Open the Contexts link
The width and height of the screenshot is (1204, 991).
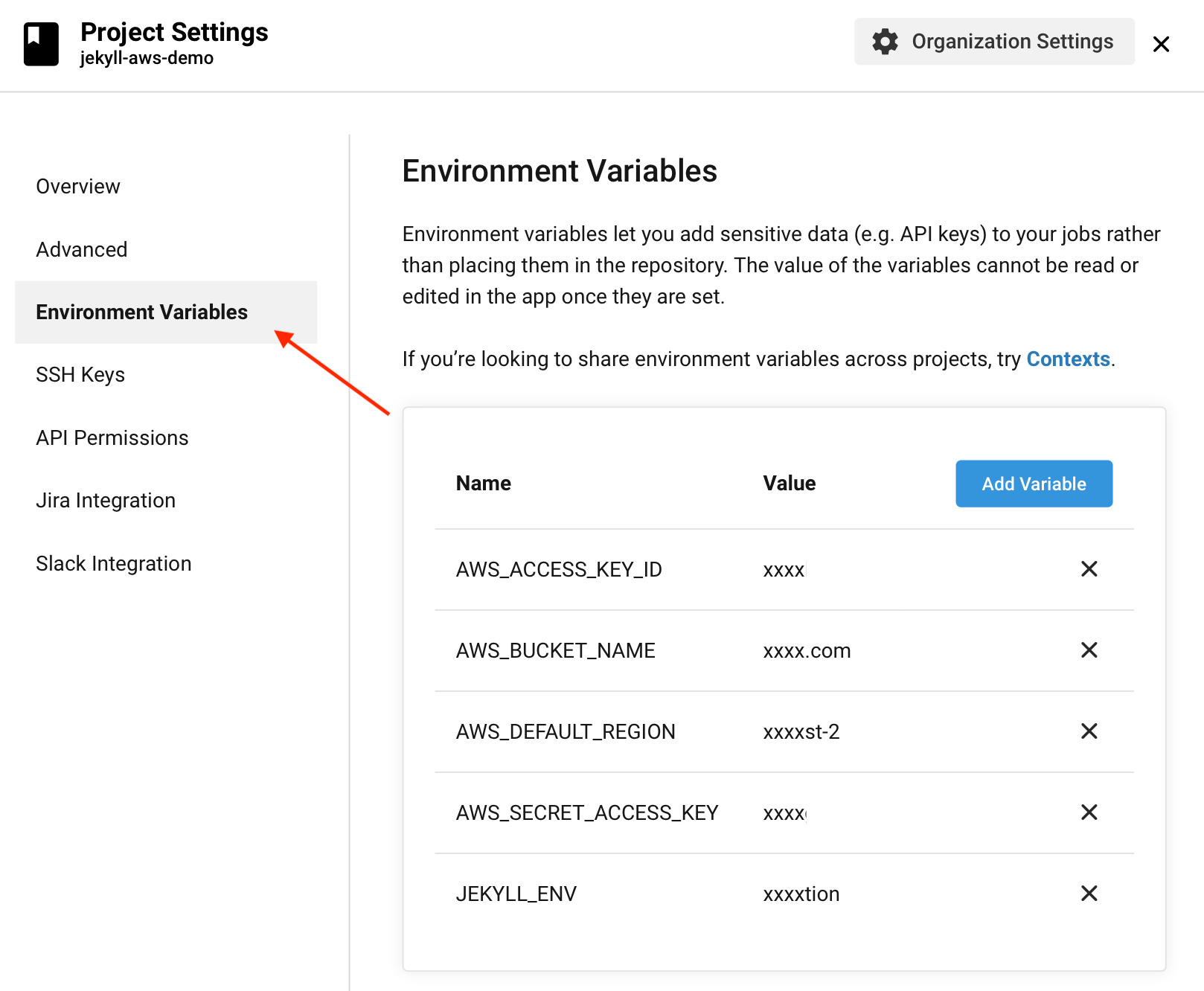click(1068, 359)
